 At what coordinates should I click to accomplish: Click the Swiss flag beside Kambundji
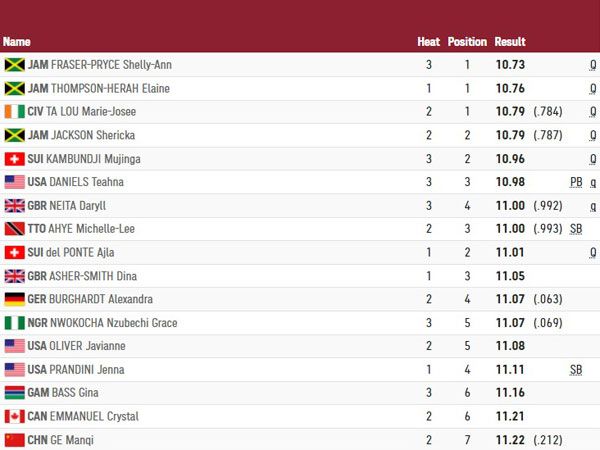pyautogui.click(x=14, y=159)
